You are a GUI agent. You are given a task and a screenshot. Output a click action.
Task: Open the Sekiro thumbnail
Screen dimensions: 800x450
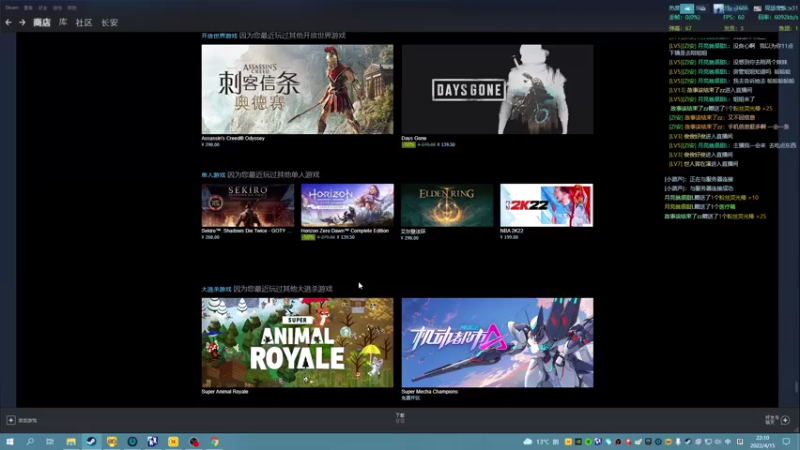248,205
